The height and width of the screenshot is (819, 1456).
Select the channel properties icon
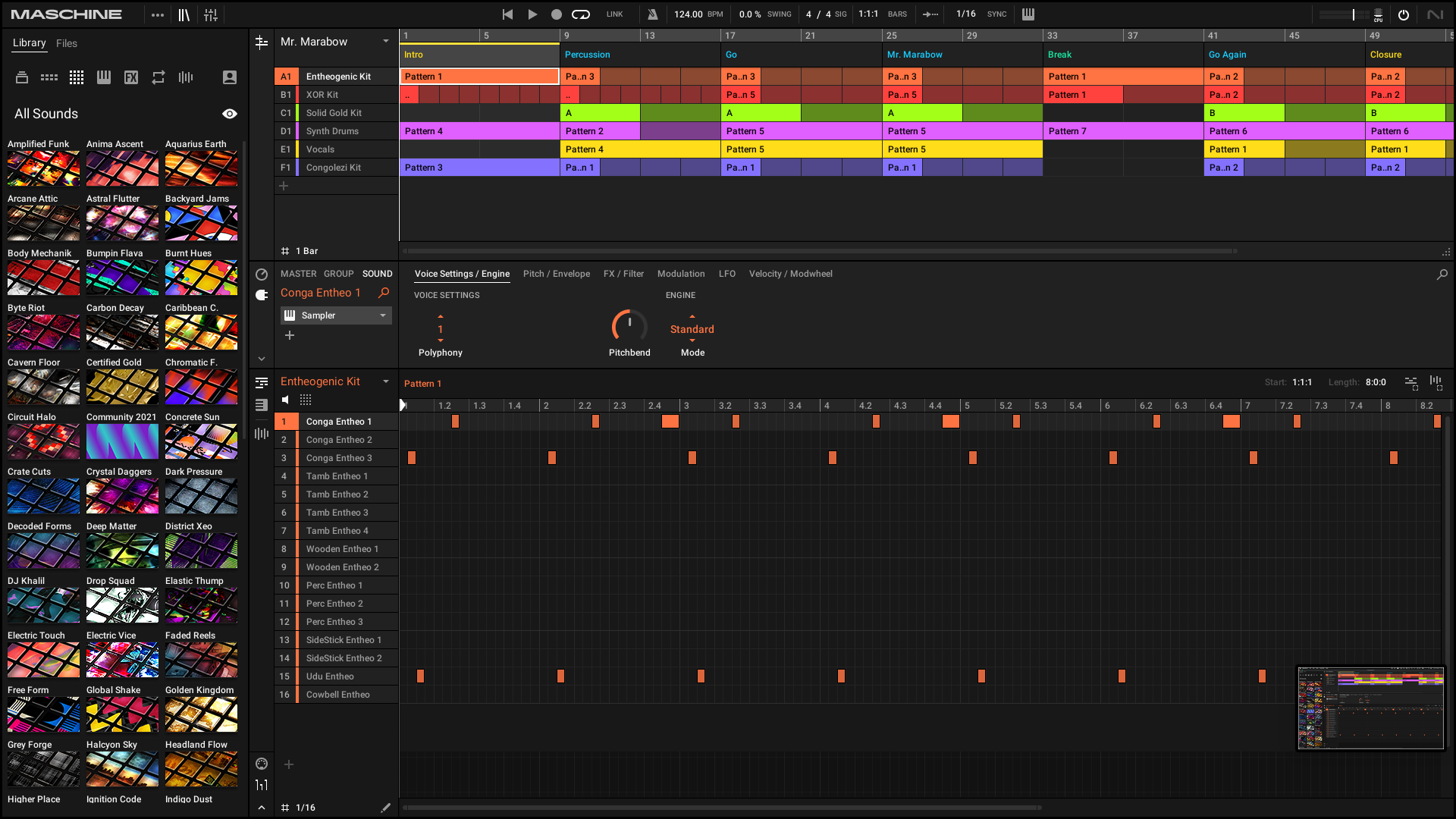click(x=262, y=275)
